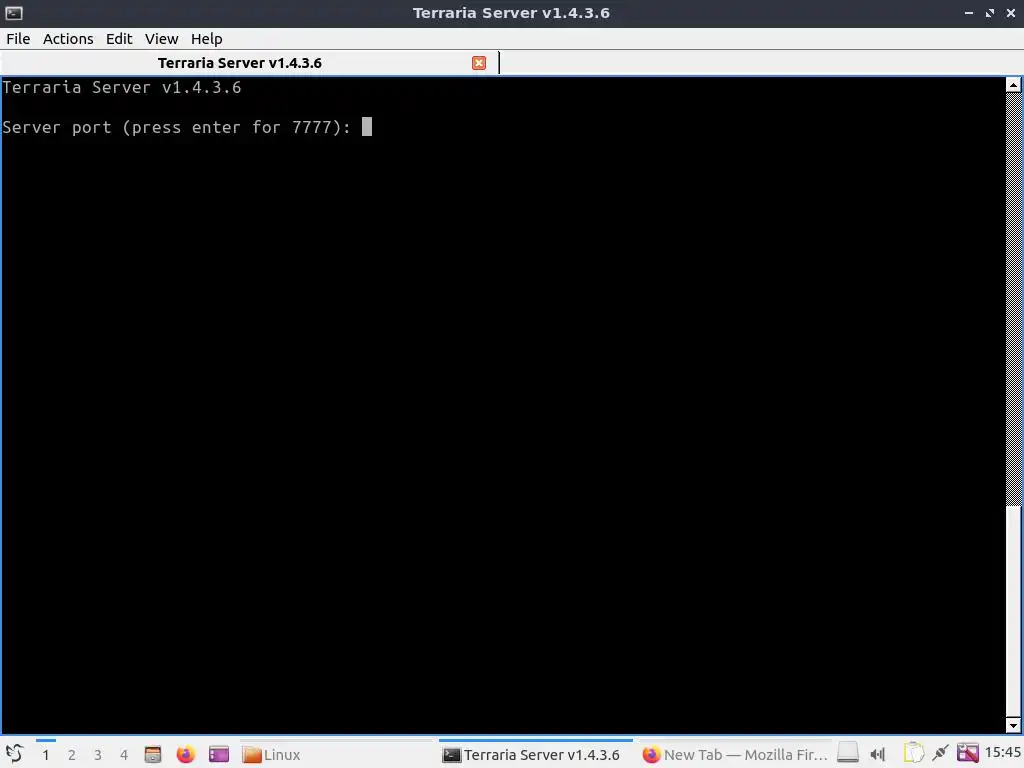Click the removable drive tray icon

[x=848, y=754]
